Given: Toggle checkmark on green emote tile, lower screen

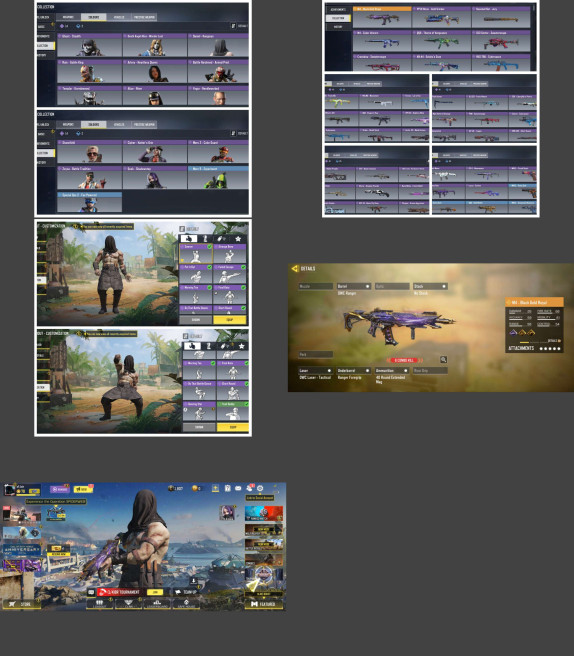Looking at the screenshot, I should coord(246,404).
